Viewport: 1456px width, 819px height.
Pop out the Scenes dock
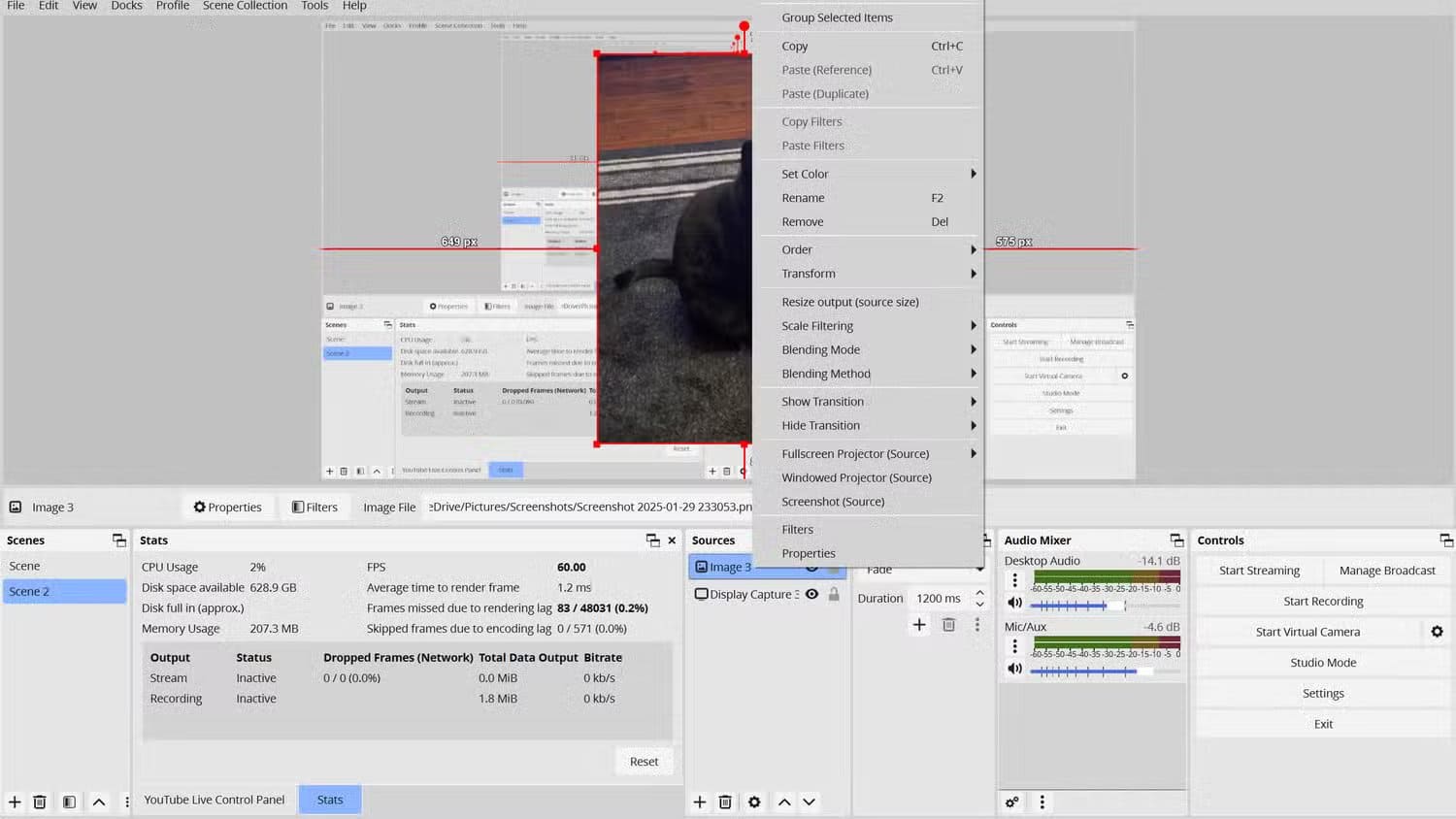[x=119, y=540]
